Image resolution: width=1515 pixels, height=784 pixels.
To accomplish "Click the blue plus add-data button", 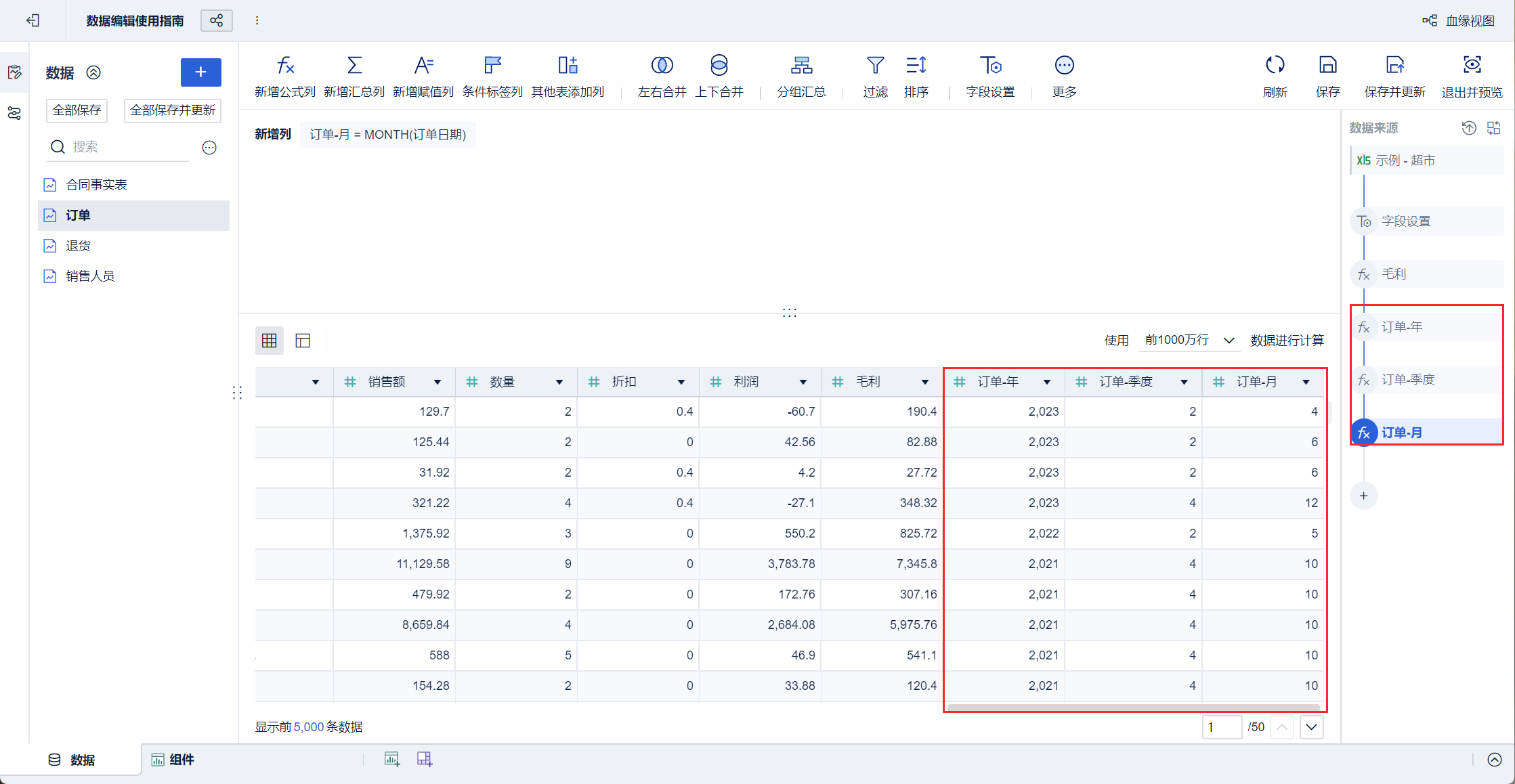I will point(200,72).
